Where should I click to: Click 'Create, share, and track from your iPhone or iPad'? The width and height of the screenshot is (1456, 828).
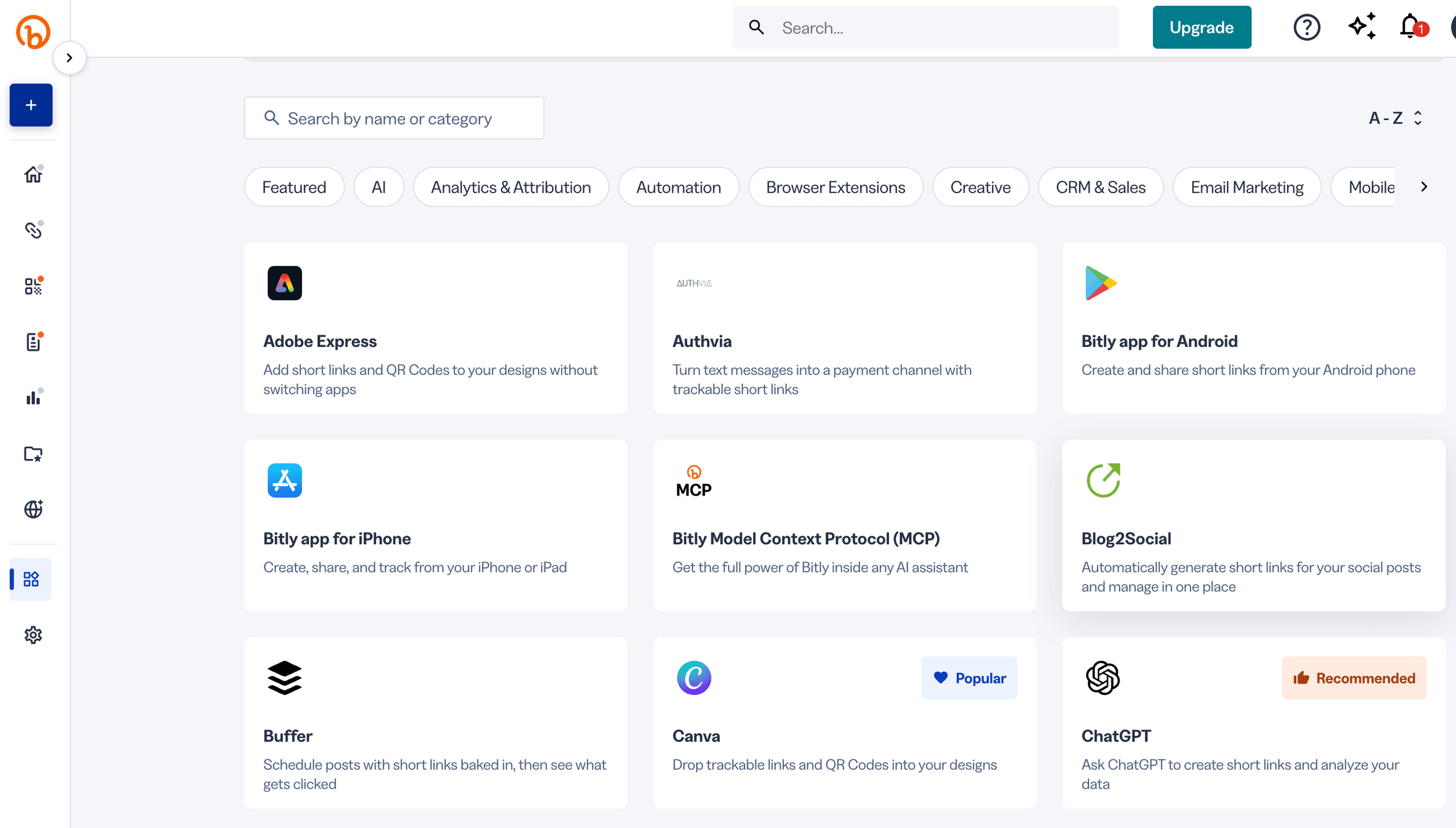[415, 567]
